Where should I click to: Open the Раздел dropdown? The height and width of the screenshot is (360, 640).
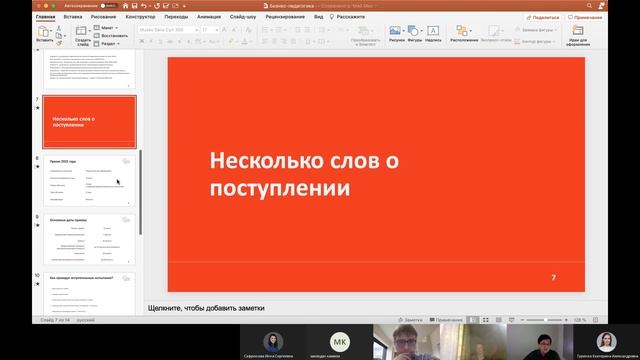[107, 43]
